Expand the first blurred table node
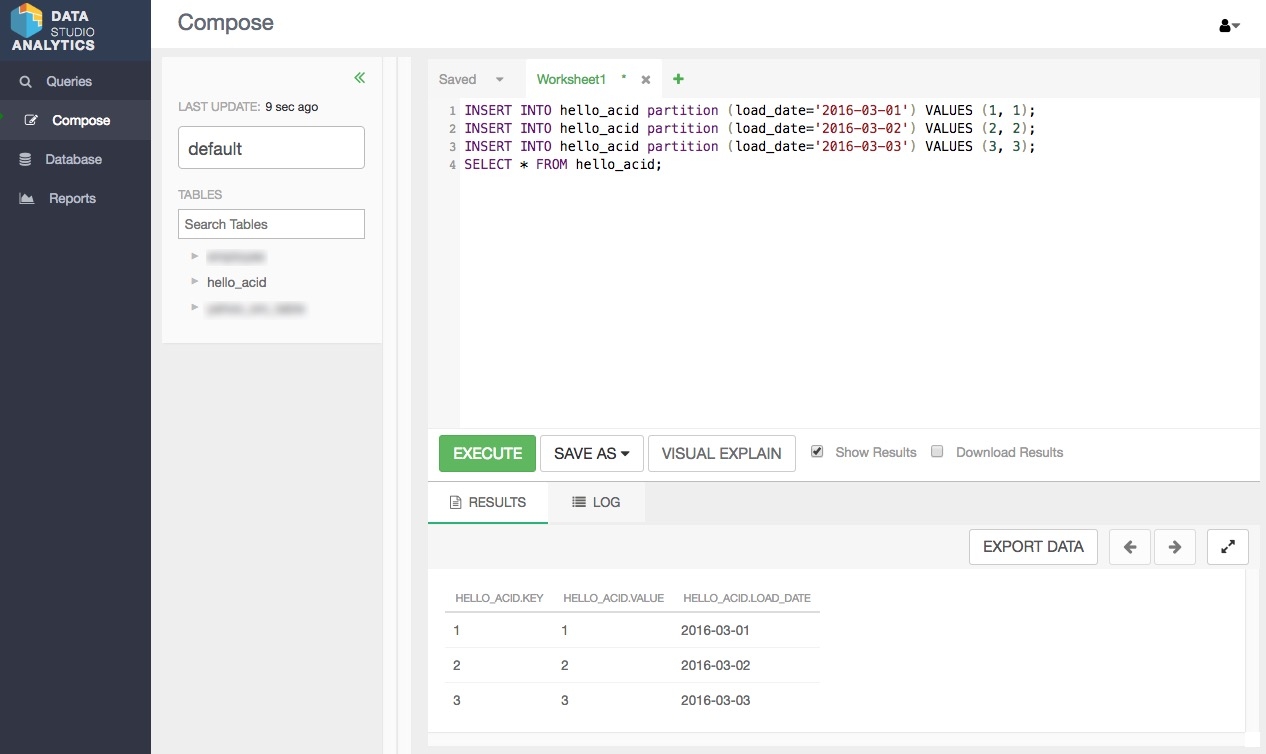 tap(195, 255)
